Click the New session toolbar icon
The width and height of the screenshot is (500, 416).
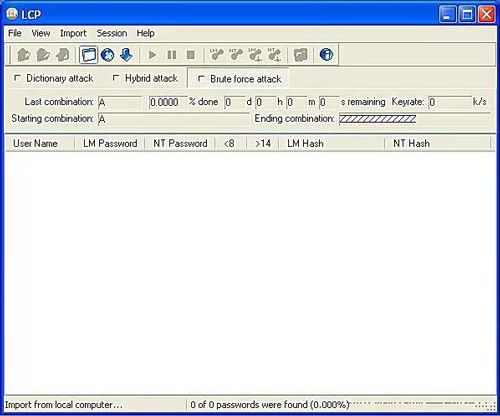pos(24,55)
